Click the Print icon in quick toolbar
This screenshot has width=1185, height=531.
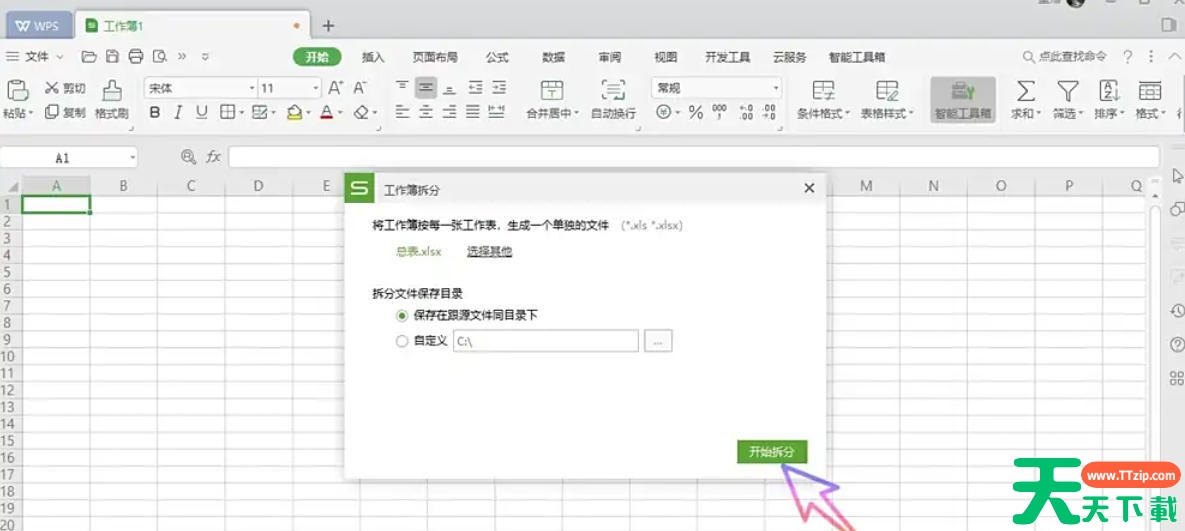coord(135,57)
